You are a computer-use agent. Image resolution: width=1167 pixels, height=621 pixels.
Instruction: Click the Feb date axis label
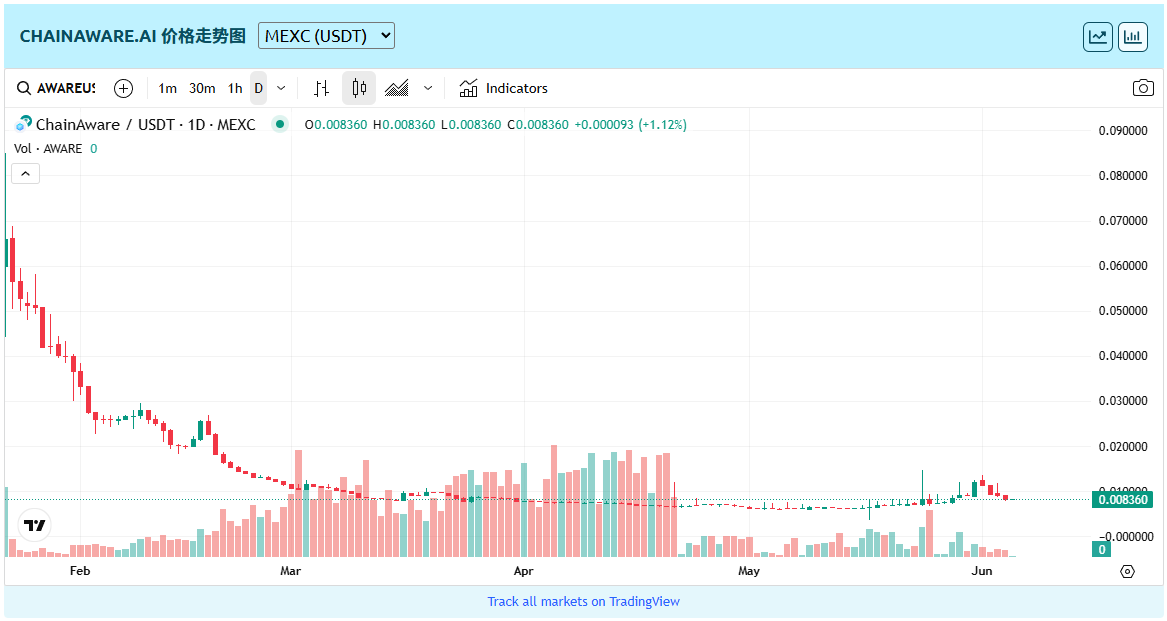pos(80,571)
